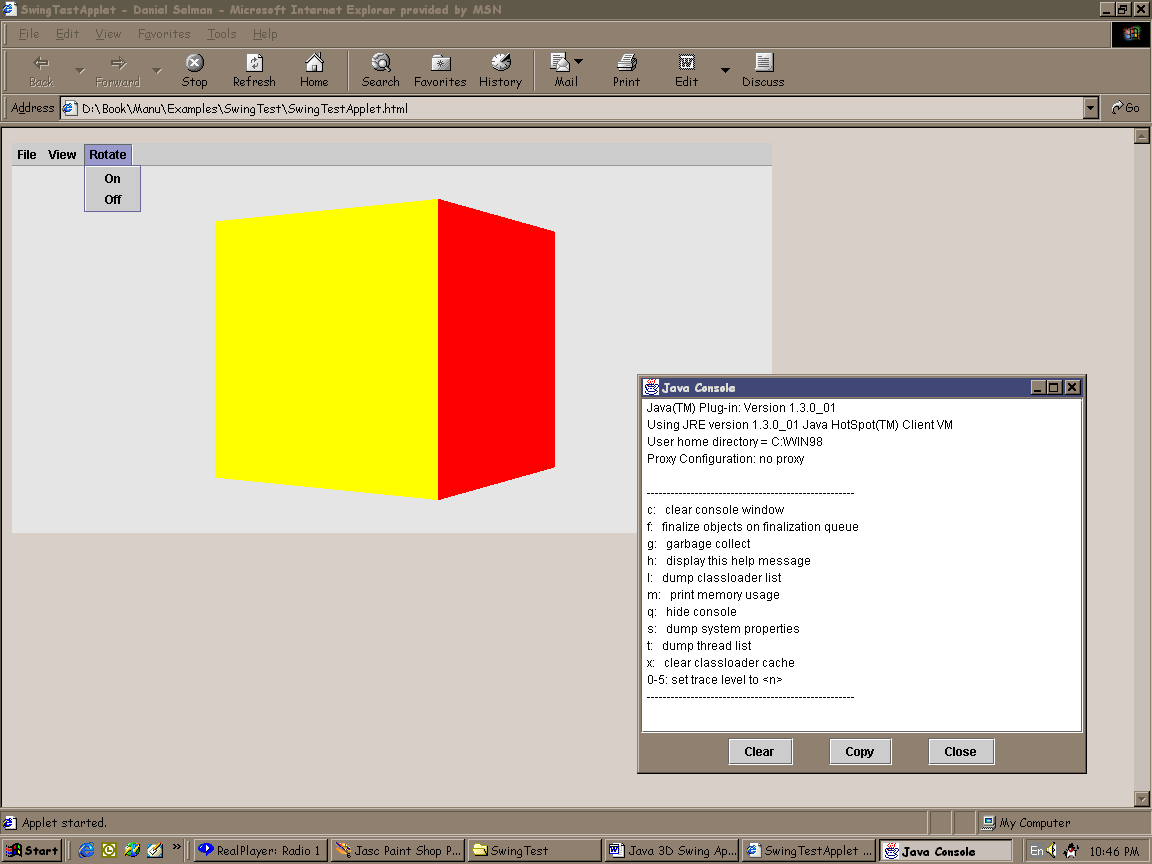The width and height of the screenshot is (1152, 864).
Task: Open Internet Explorer's Favorites menu
Action: 164,34
